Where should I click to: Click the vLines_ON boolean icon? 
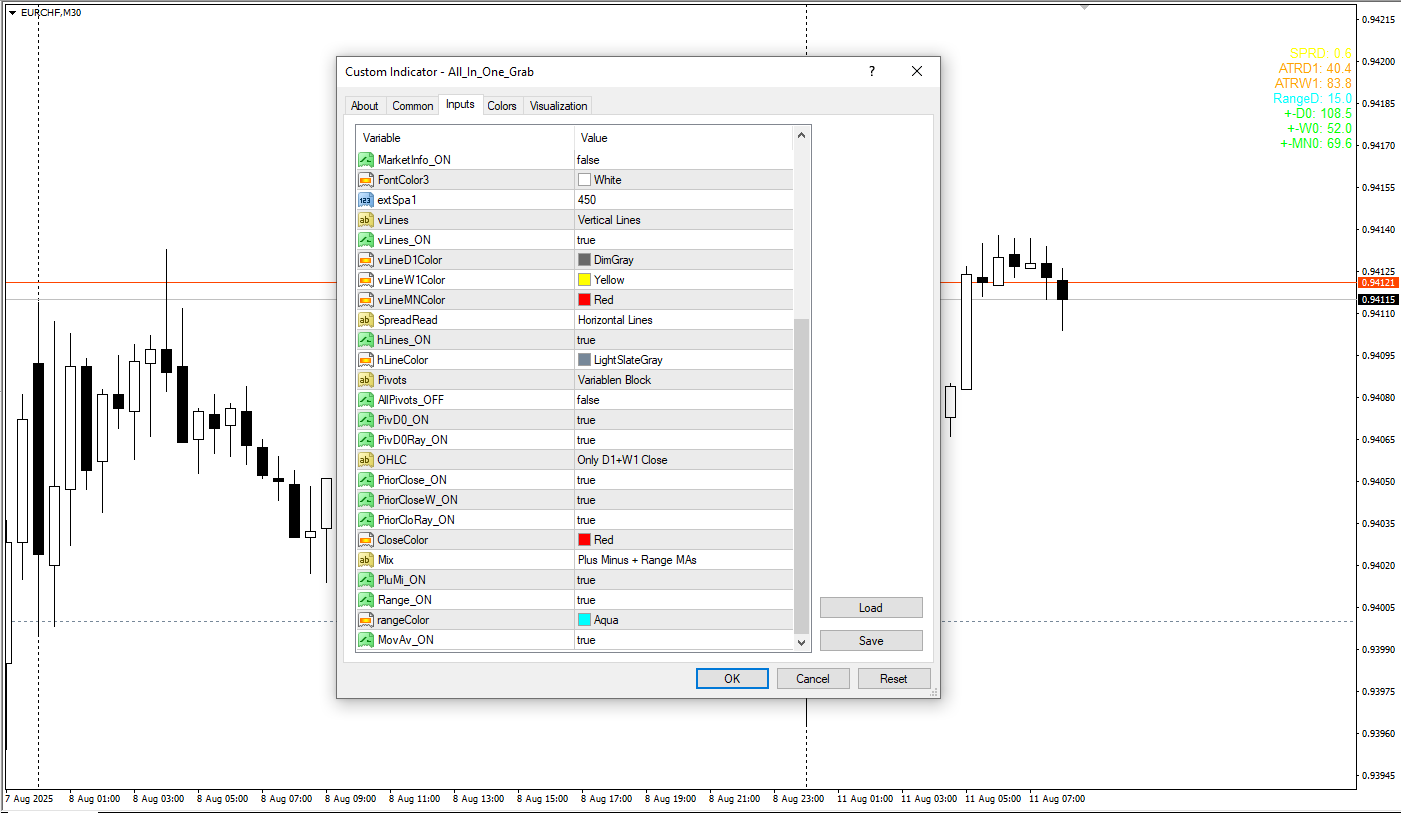point(365,240)
